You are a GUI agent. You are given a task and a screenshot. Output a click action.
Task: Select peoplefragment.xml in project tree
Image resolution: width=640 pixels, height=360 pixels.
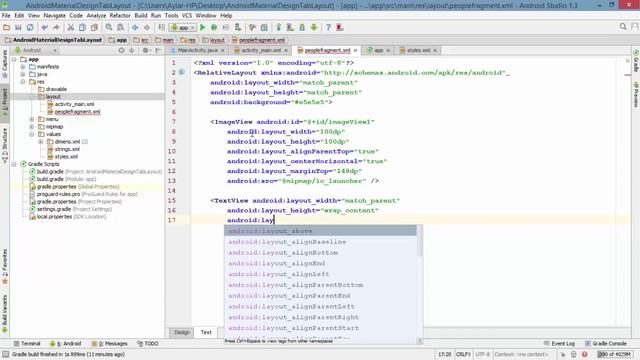[x=77, y=111]
